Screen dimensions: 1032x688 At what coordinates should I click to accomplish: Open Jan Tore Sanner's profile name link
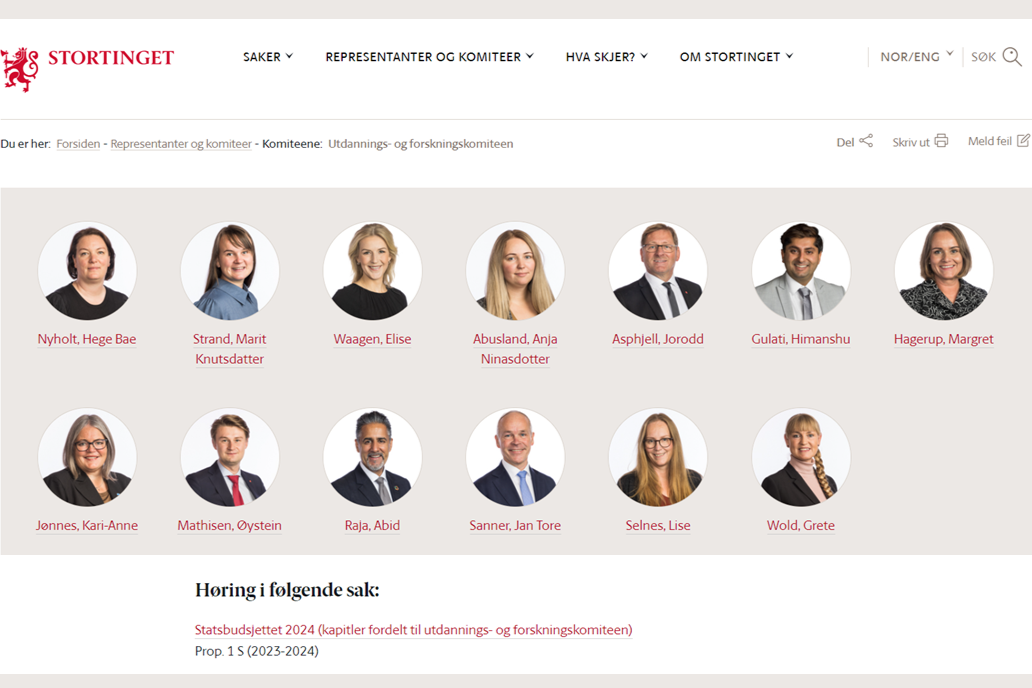515,525
